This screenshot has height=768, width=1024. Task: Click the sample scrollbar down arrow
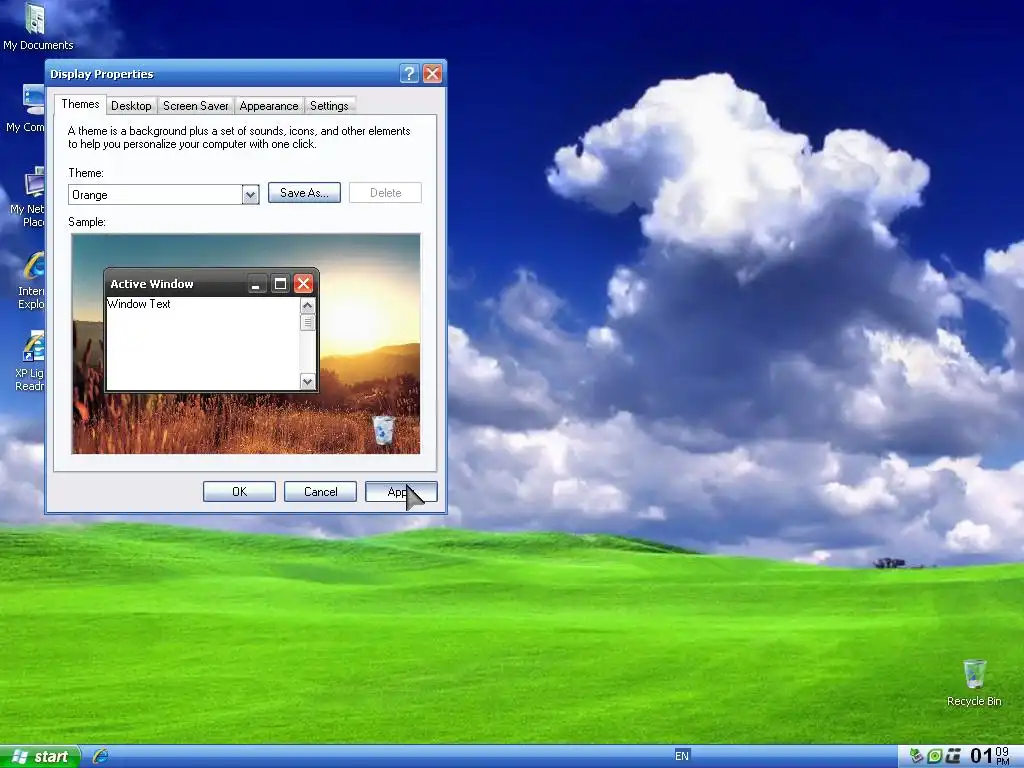[x=308, y=381]
